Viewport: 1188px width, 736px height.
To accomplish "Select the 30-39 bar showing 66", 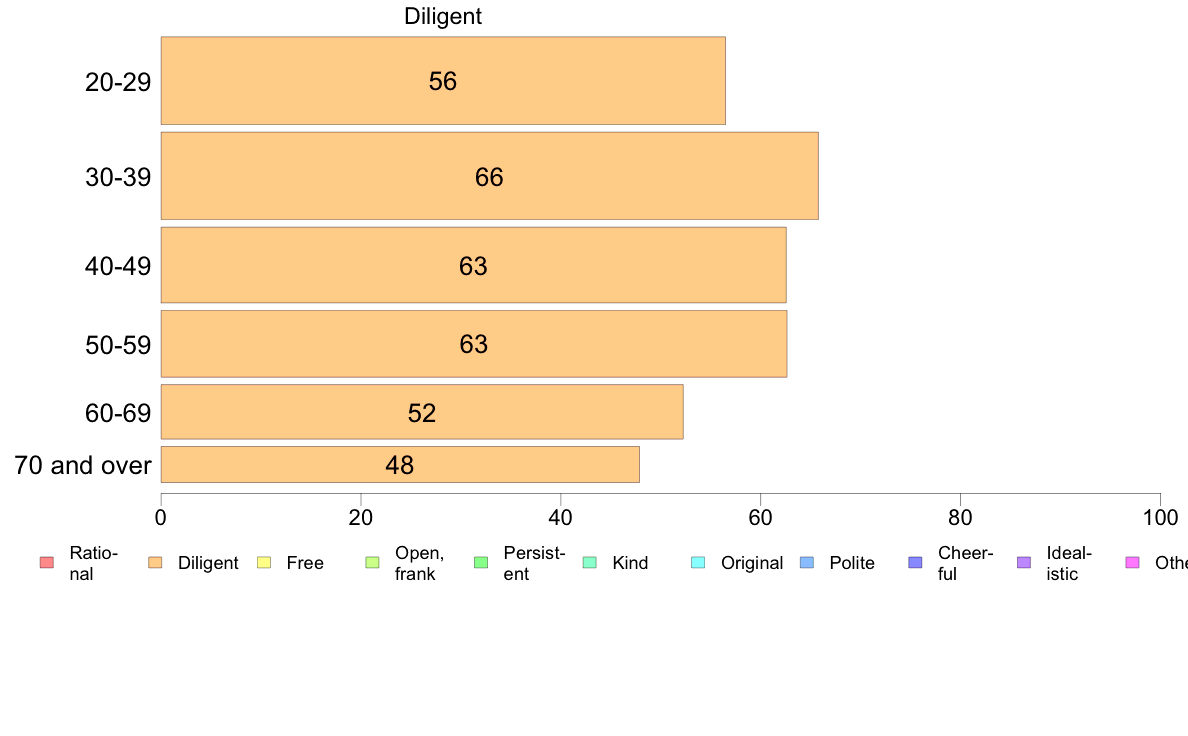I will (x=489, y=176).
